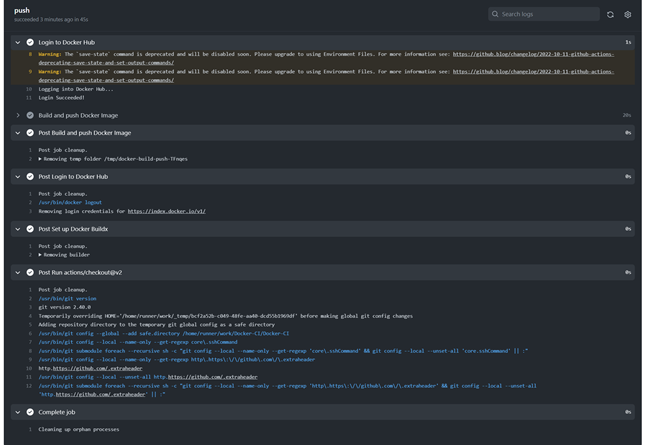Screen dimensions: 645x446
Task: Click the refresh logs icon
Action: pyautogui.click(x=610, y=14)
